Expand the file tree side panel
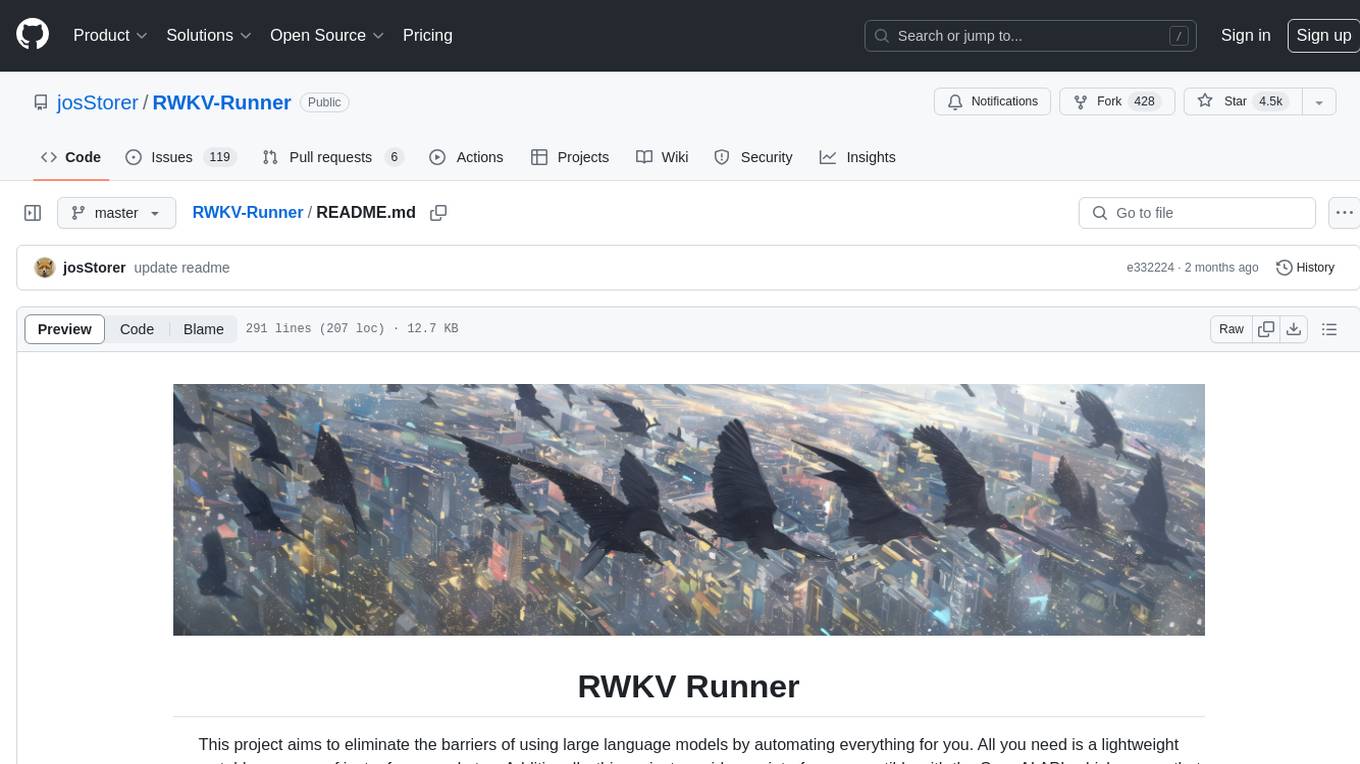The height and width of the screenshot is (764, 1360). pos(32,213)
